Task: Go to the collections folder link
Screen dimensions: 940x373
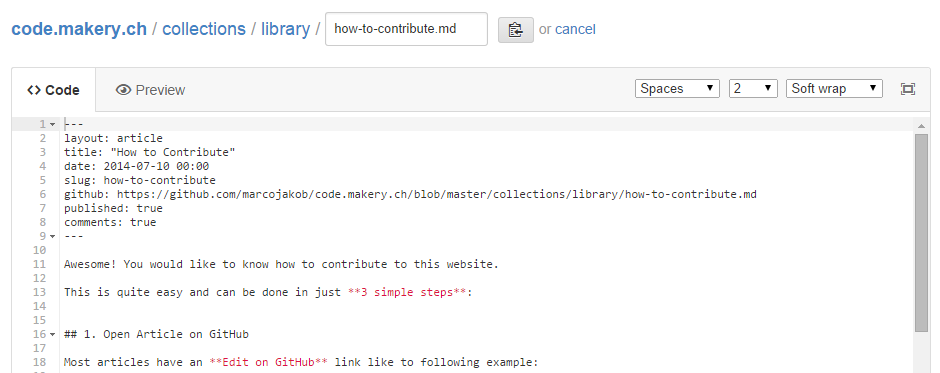Action: tap(204, 29)
